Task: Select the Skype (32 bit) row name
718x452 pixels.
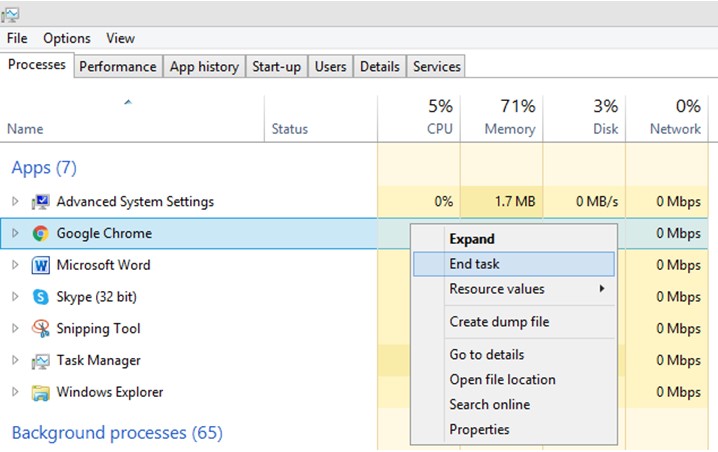Action: 97,297
